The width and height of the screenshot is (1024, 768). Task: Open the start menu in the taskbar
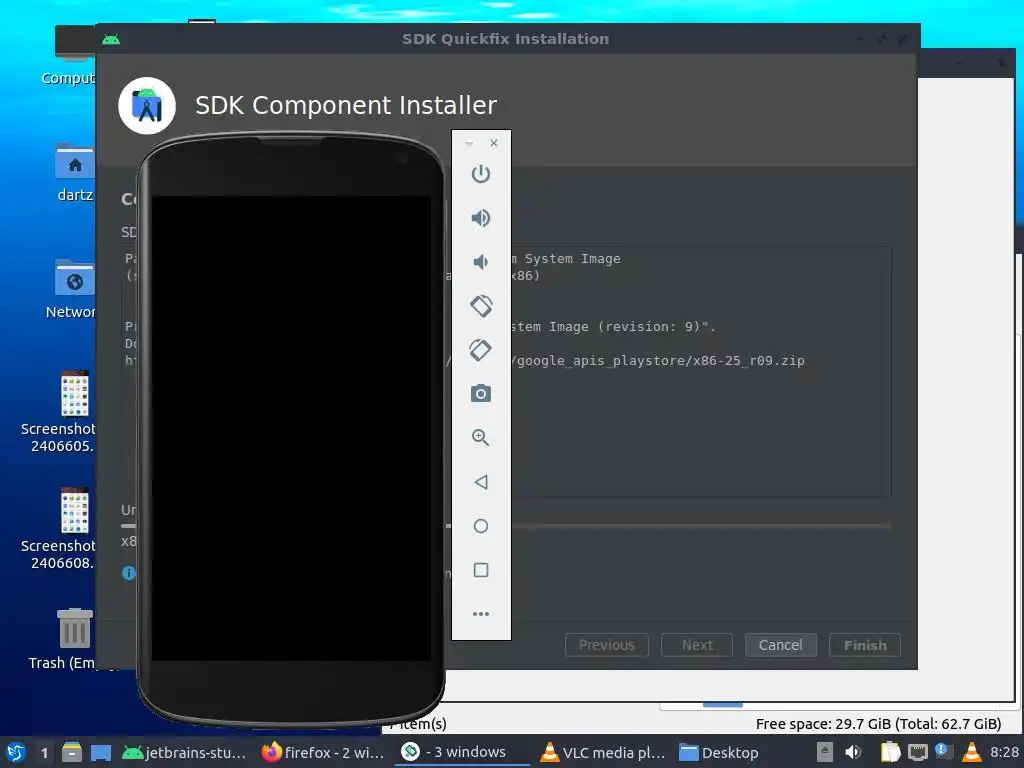click(16, 752)
